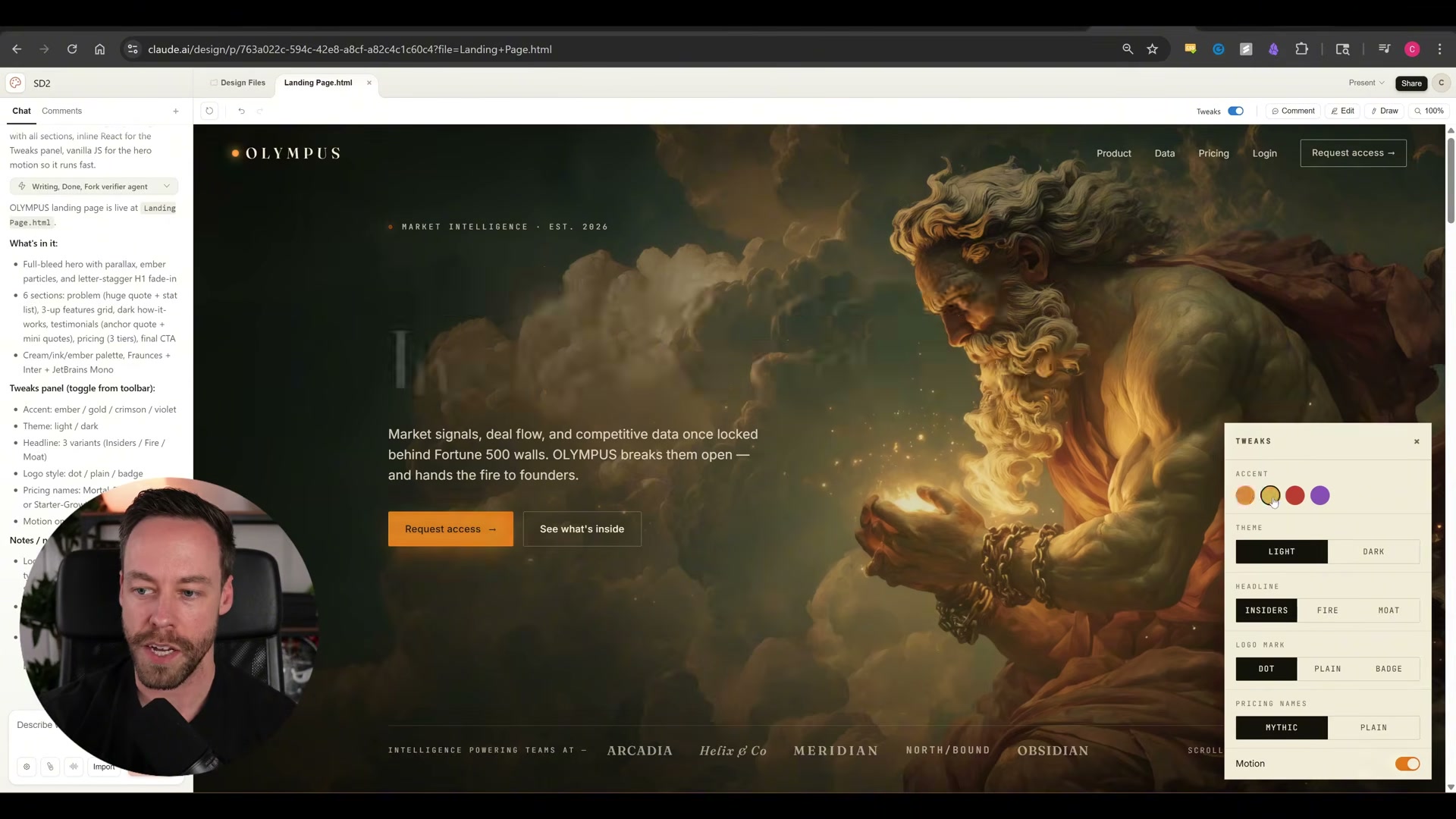Start a new chat with plus icon
1456x819 pixels.
tap(176, 111)
